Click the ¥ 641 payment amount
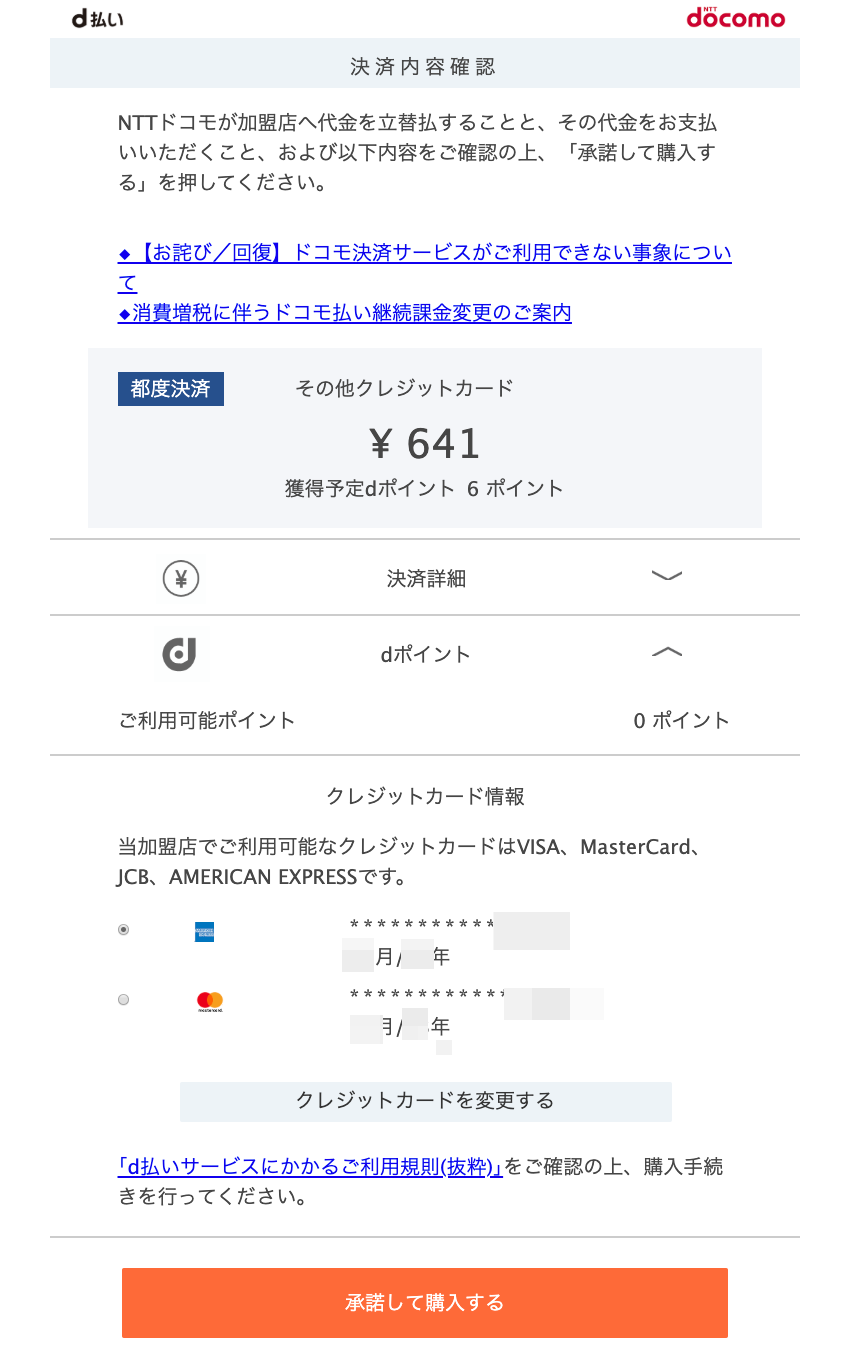Screen dimensions: 846x1368 (425, 443)
